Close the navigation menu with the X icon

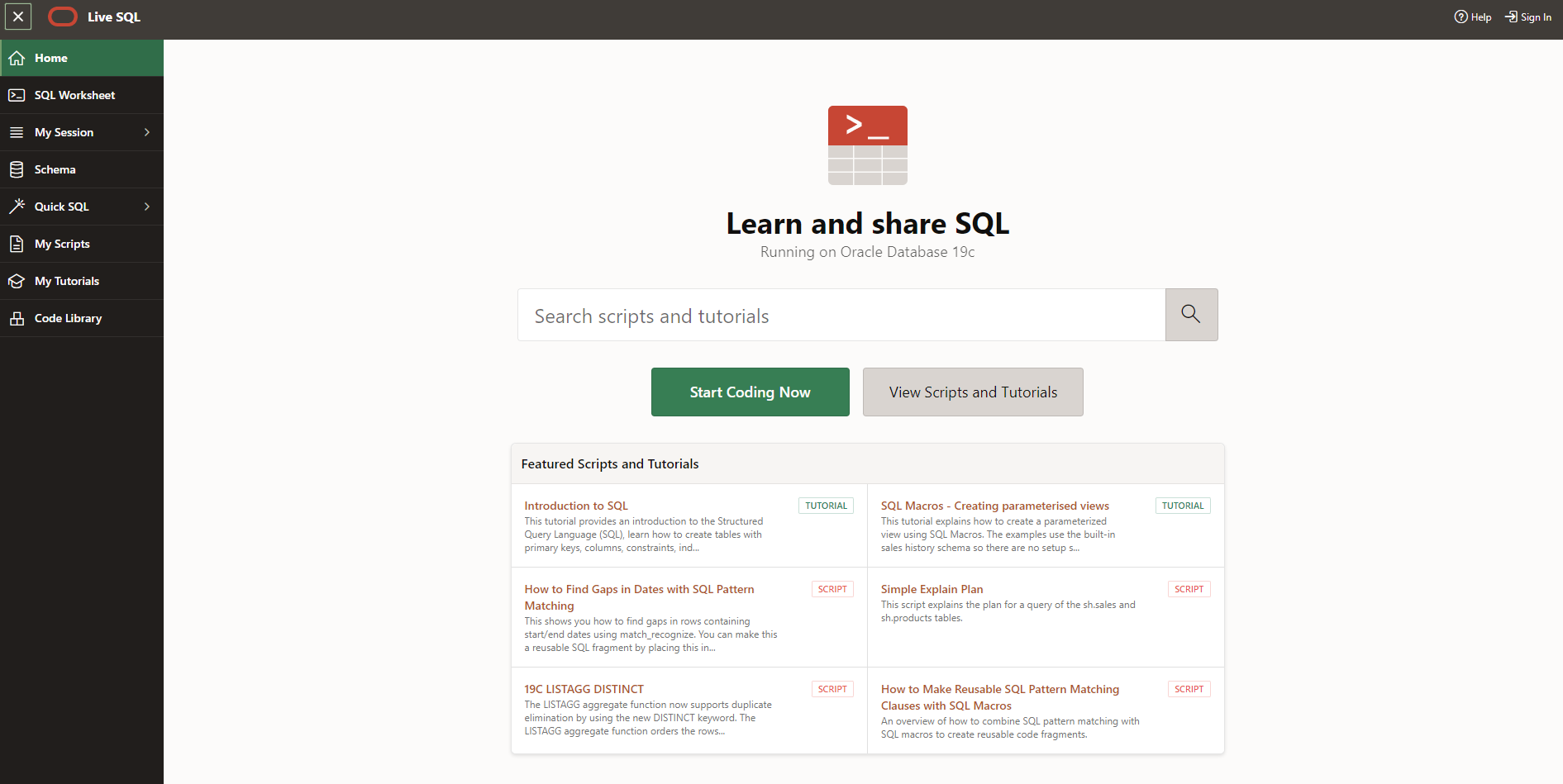[x=18, y=17]
